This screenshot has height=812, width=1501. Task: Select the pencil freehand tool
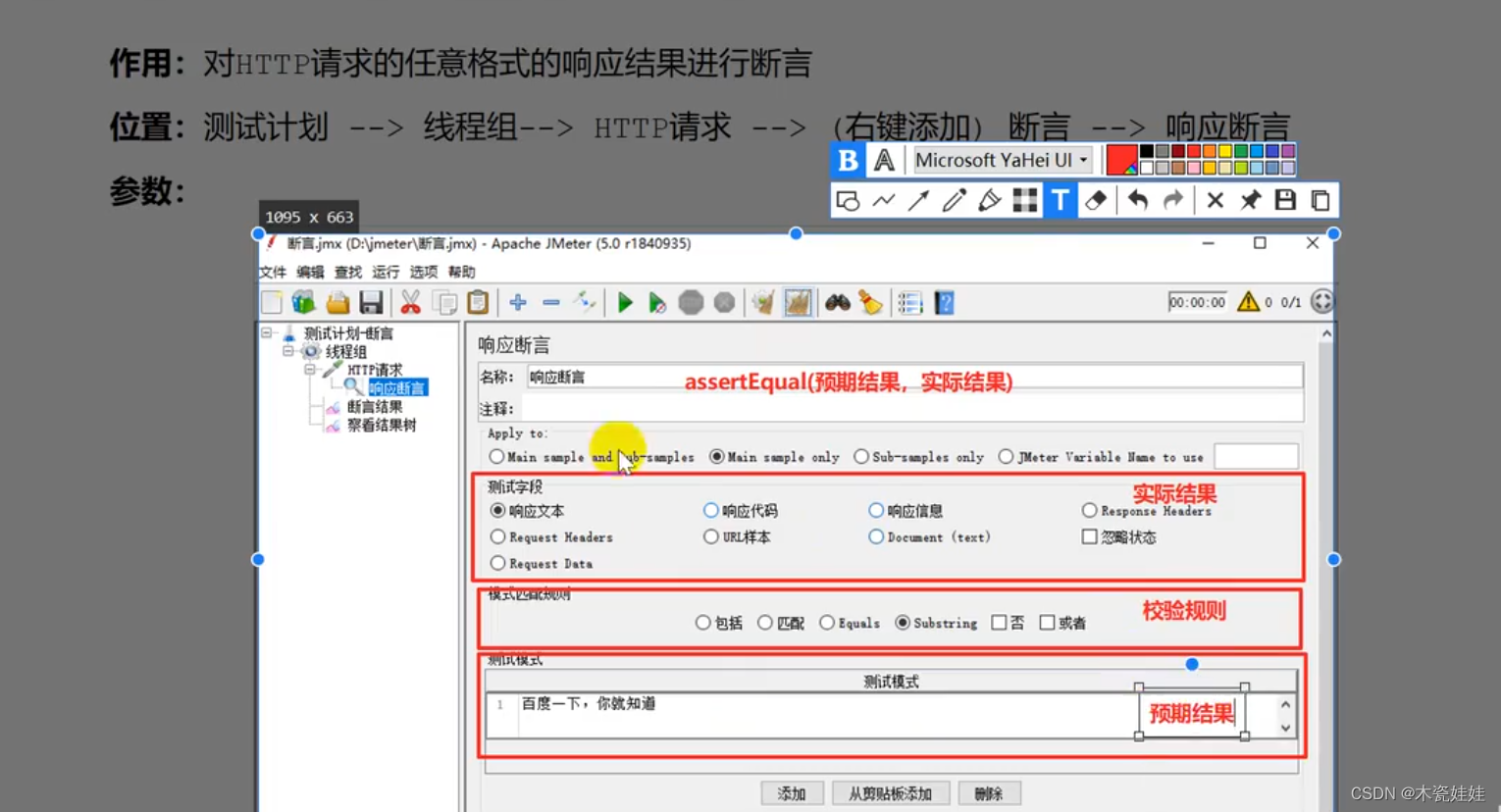[954, 201]
